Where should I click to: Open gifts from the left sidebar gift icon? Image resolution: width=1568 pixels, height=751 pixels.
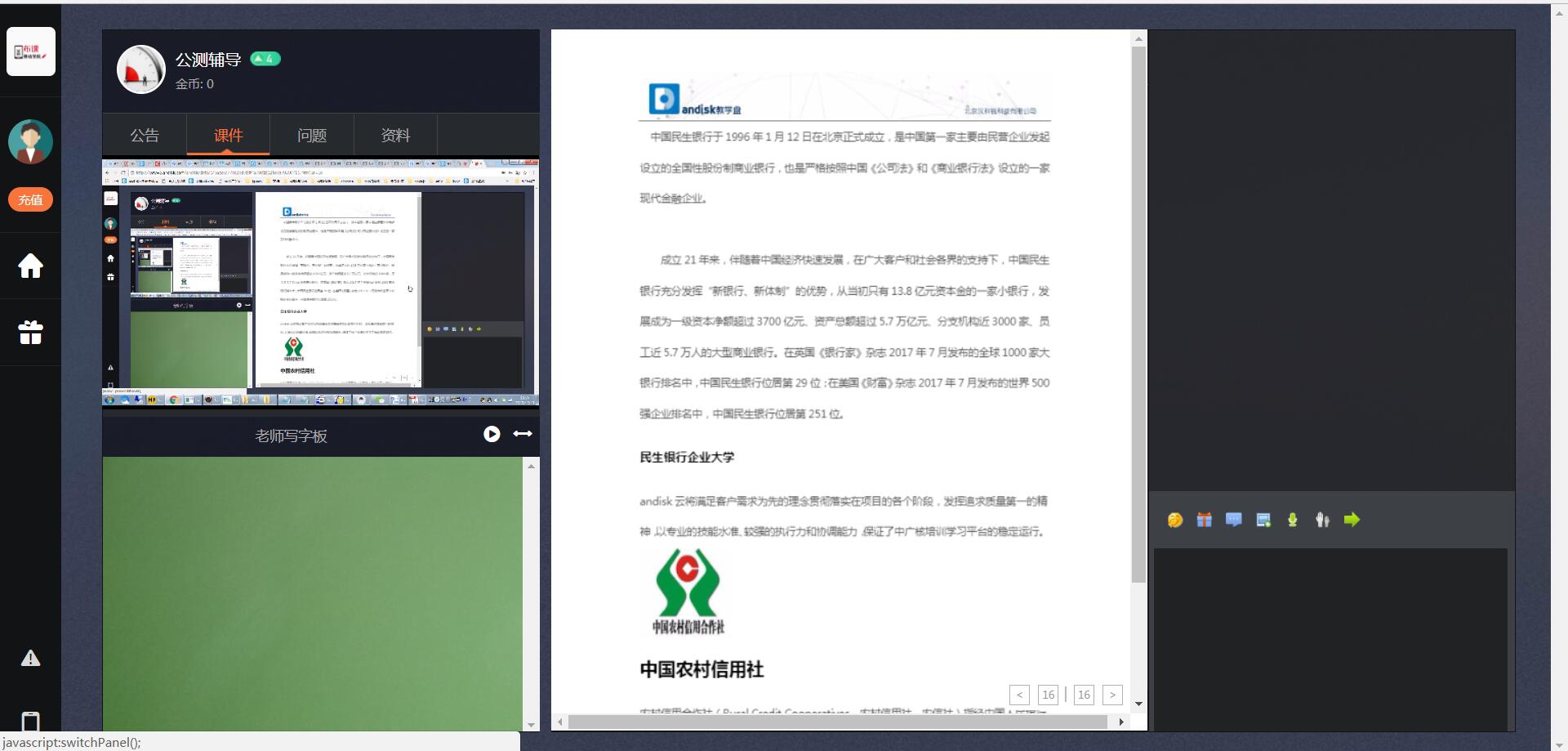(x=30, y=332)
